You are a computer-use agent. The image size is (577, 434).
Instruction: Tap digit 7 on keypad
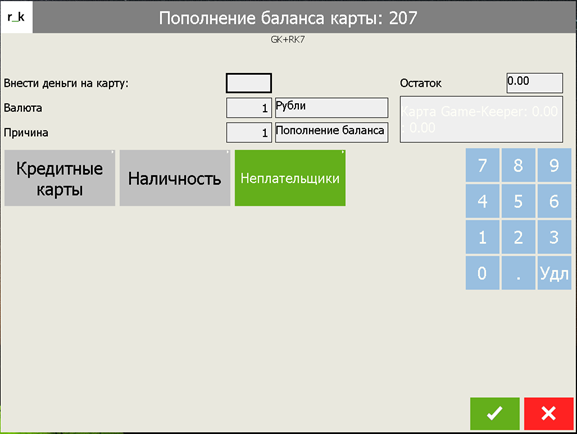pos(482,165)
